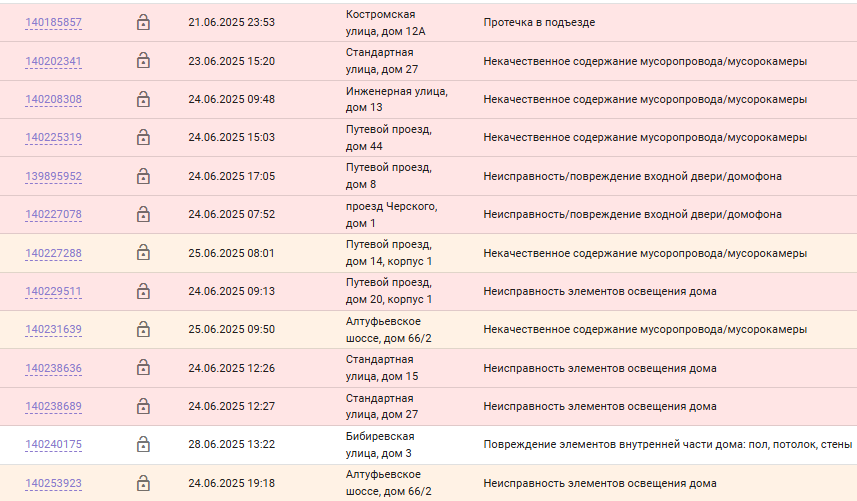
Task: Open request link 140240175
Action: coord(54,445)
